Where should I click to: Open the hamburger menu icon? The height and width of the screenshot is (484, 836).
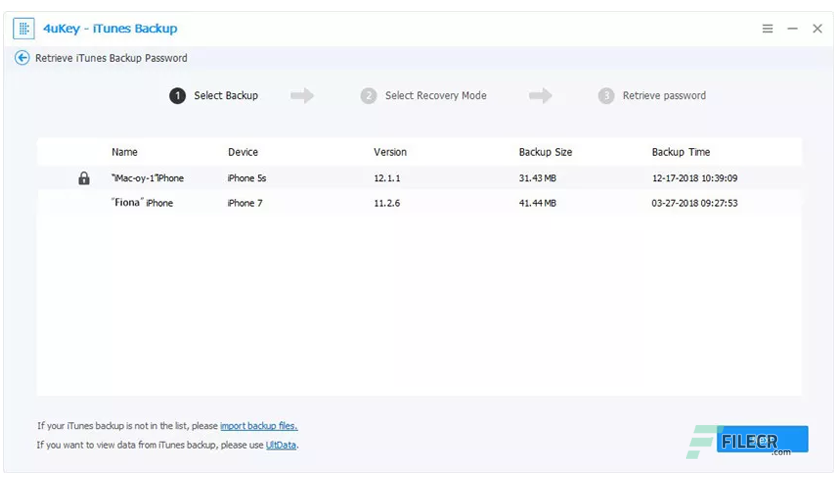pyautogui.click(x=767, y=29)
